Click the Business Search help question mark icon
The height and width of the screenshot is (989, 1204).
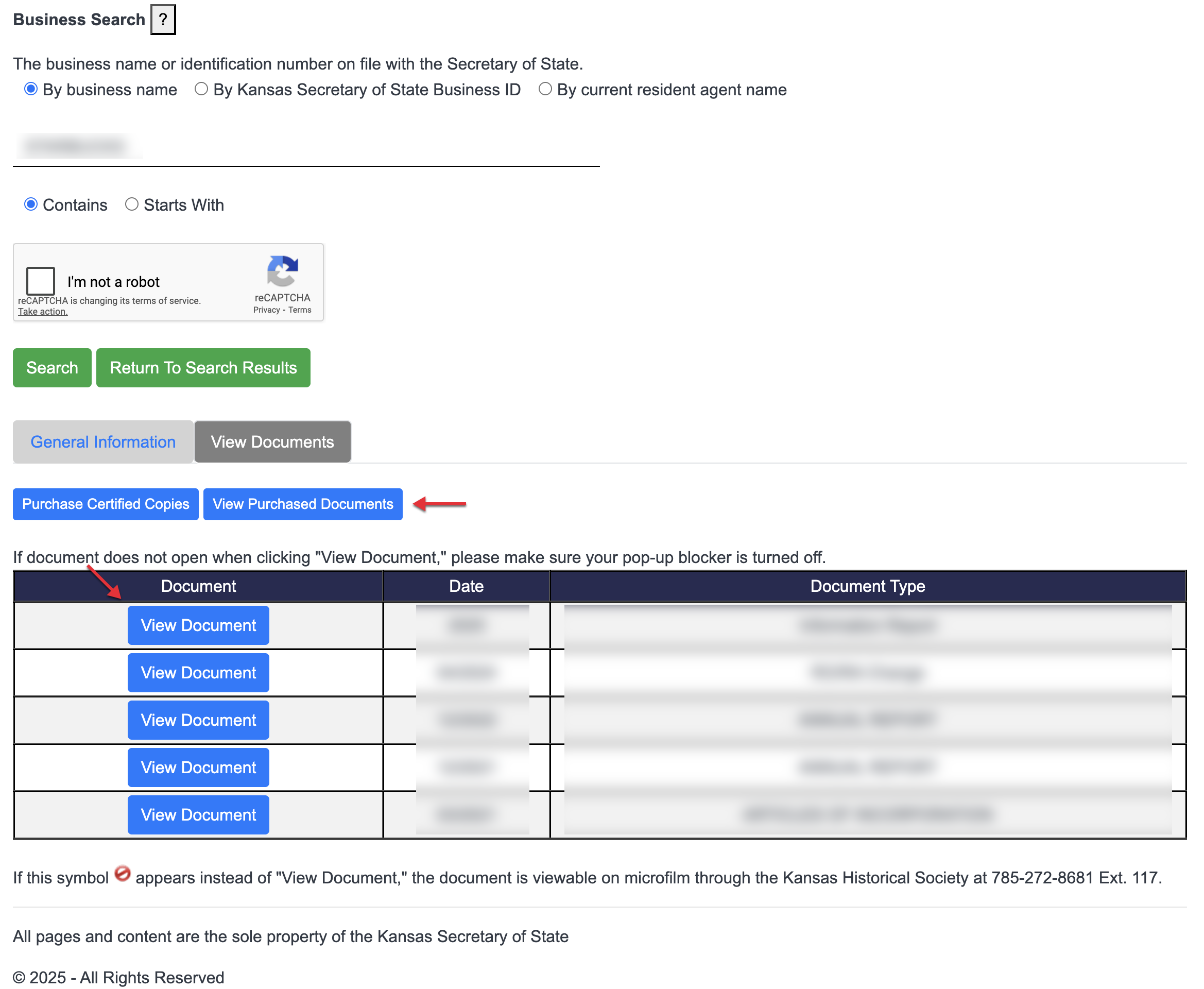pos(163,20)
